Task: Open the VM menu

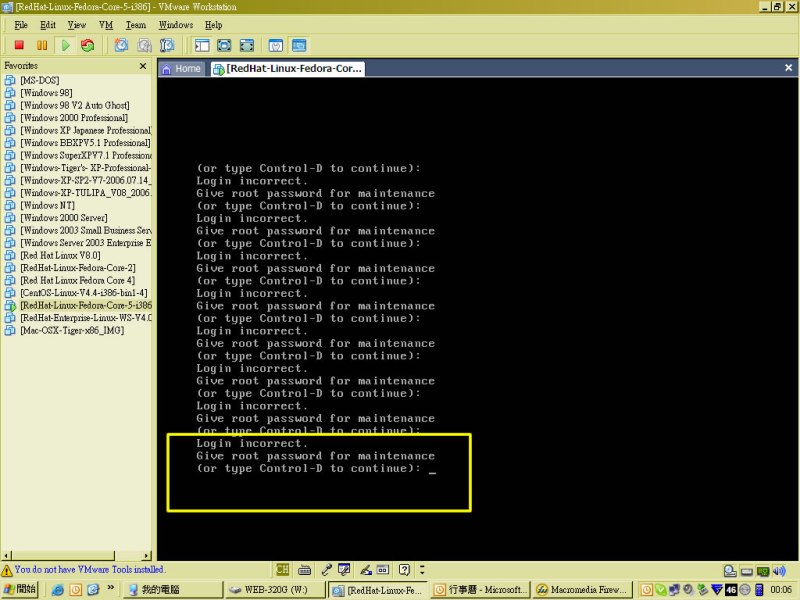Action: pyautogui.click(x=106, y=24)
